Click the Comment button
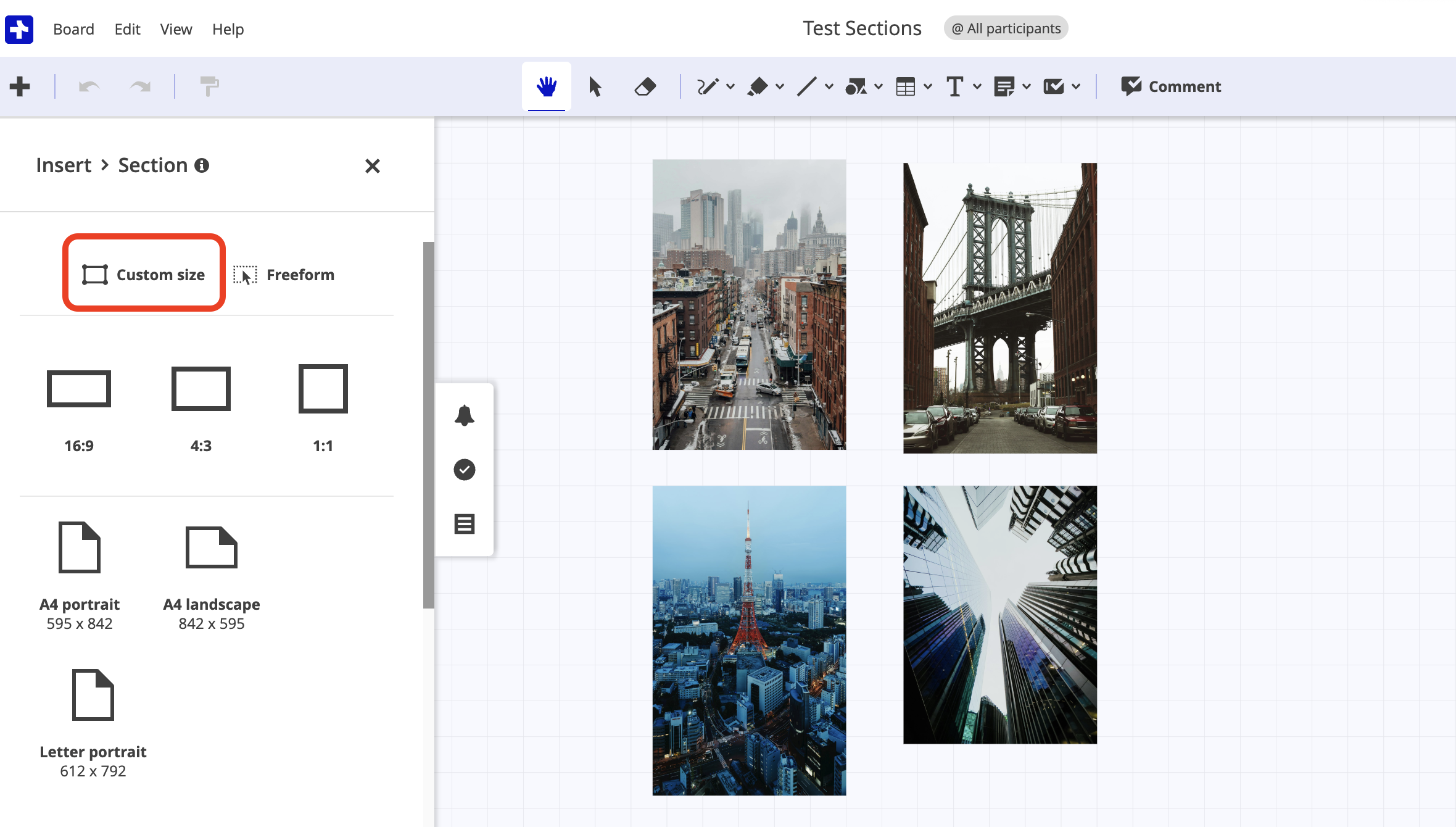 point(1171,86)
